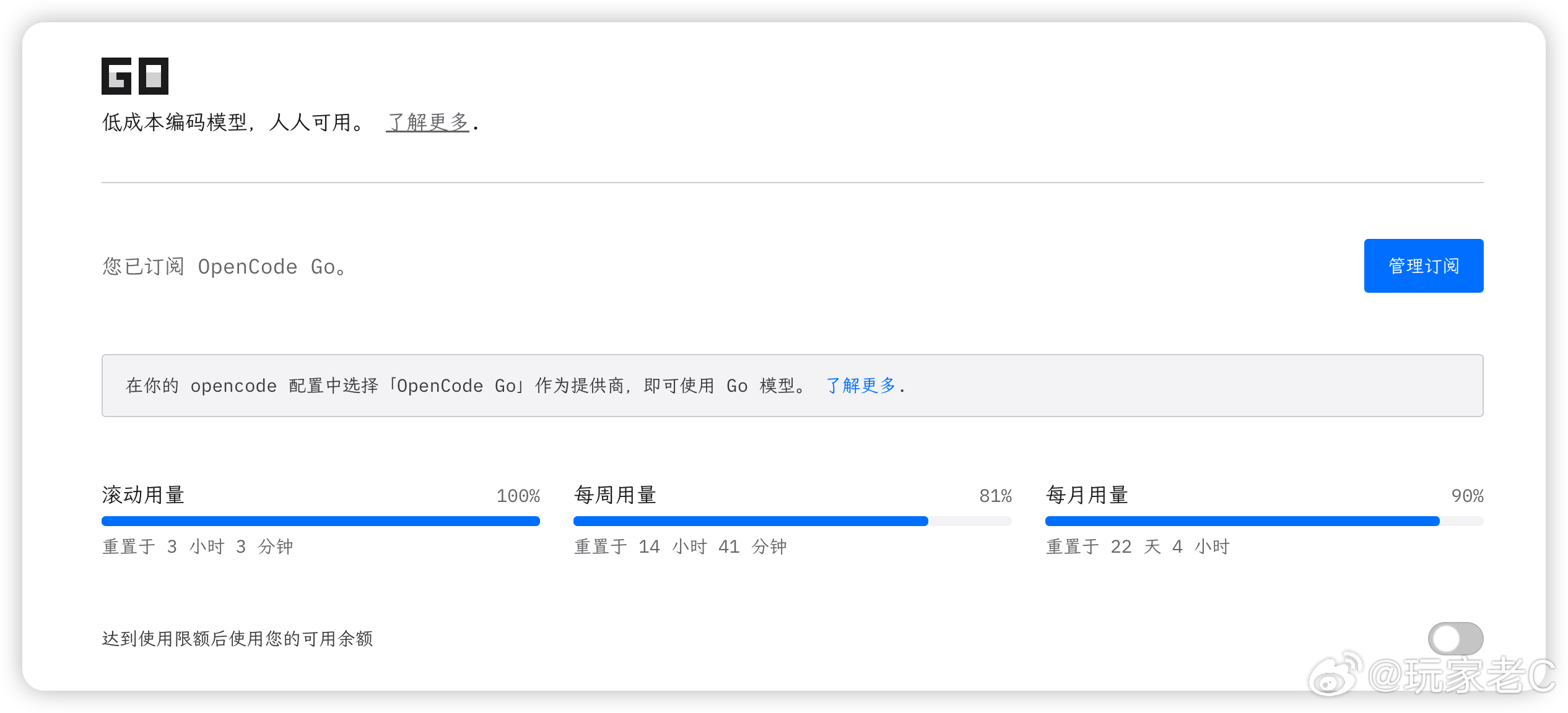Open the blue 了解更多 link in the info box
The height and width of the screenshot is (713, 1568).
[861, 386]
